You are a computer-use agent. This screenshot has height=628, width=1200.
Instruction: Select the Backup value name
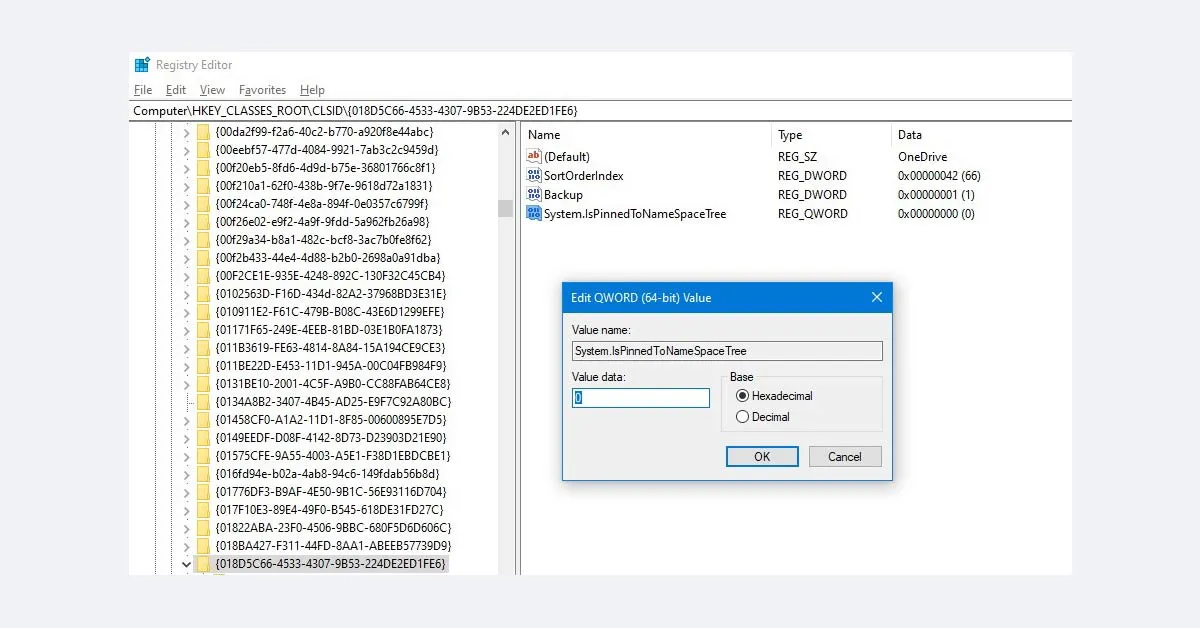coord(563,195)
